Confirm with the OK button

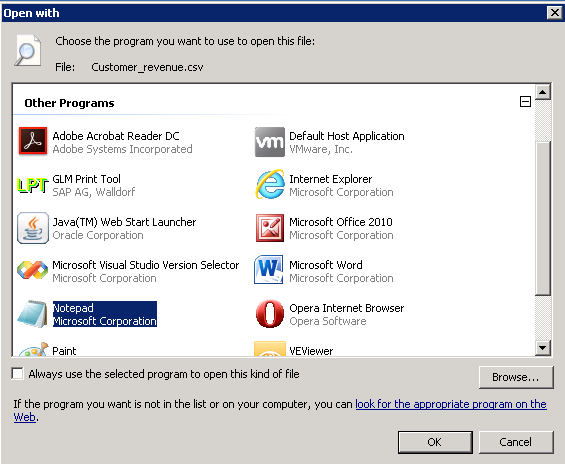435,442
